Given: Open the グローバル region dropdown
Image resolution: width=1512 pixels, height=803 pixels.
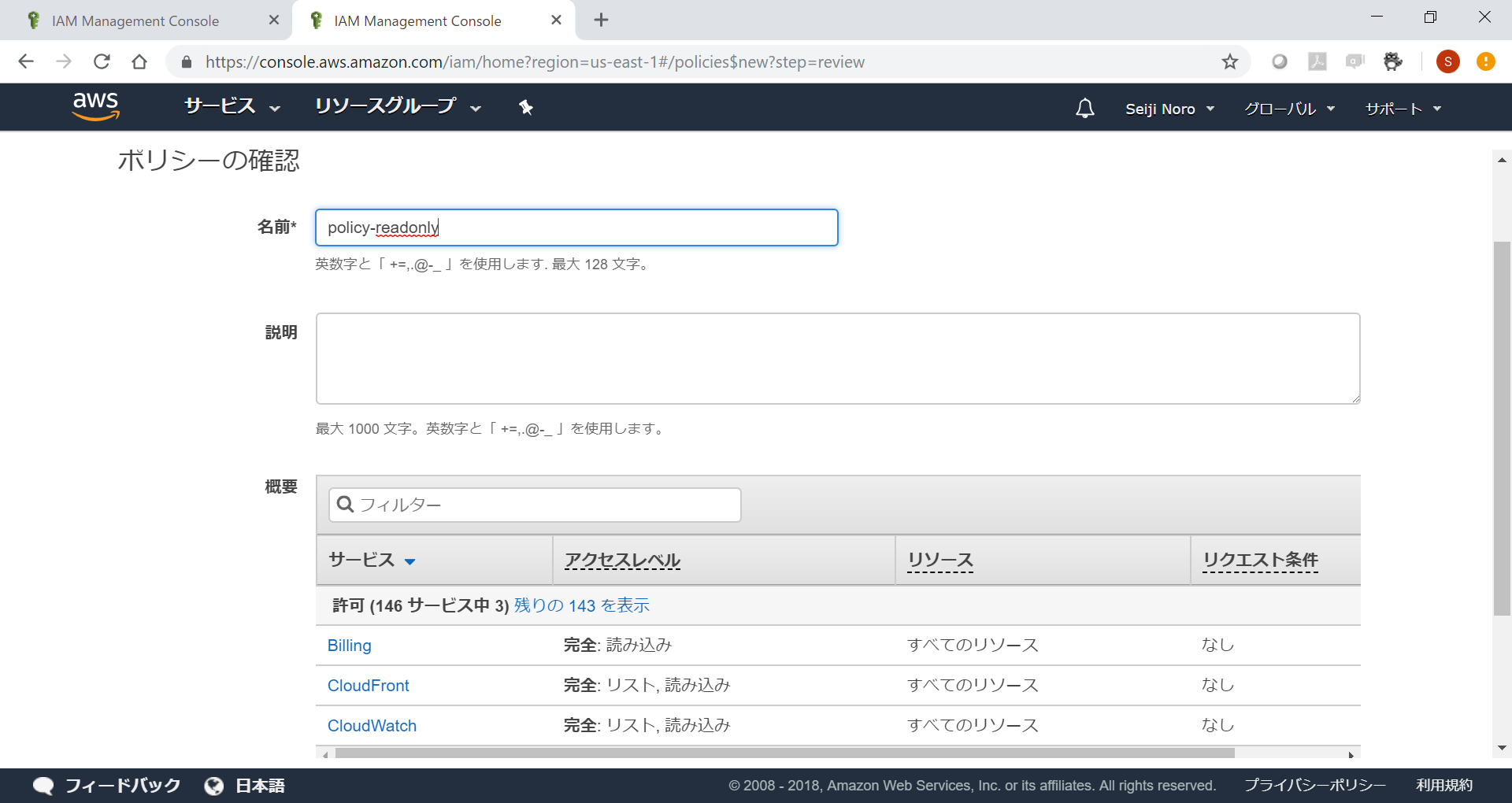Looking at the screenshot, I should pyautogui.click(x=1290, y=109).
